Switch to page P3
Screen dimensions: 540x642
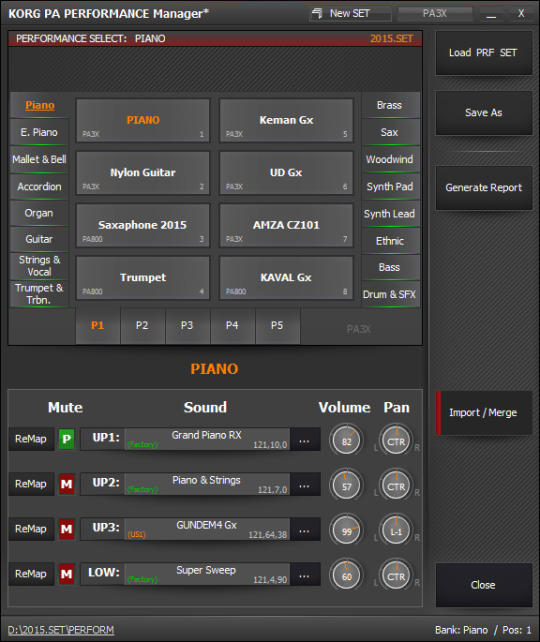188,326
